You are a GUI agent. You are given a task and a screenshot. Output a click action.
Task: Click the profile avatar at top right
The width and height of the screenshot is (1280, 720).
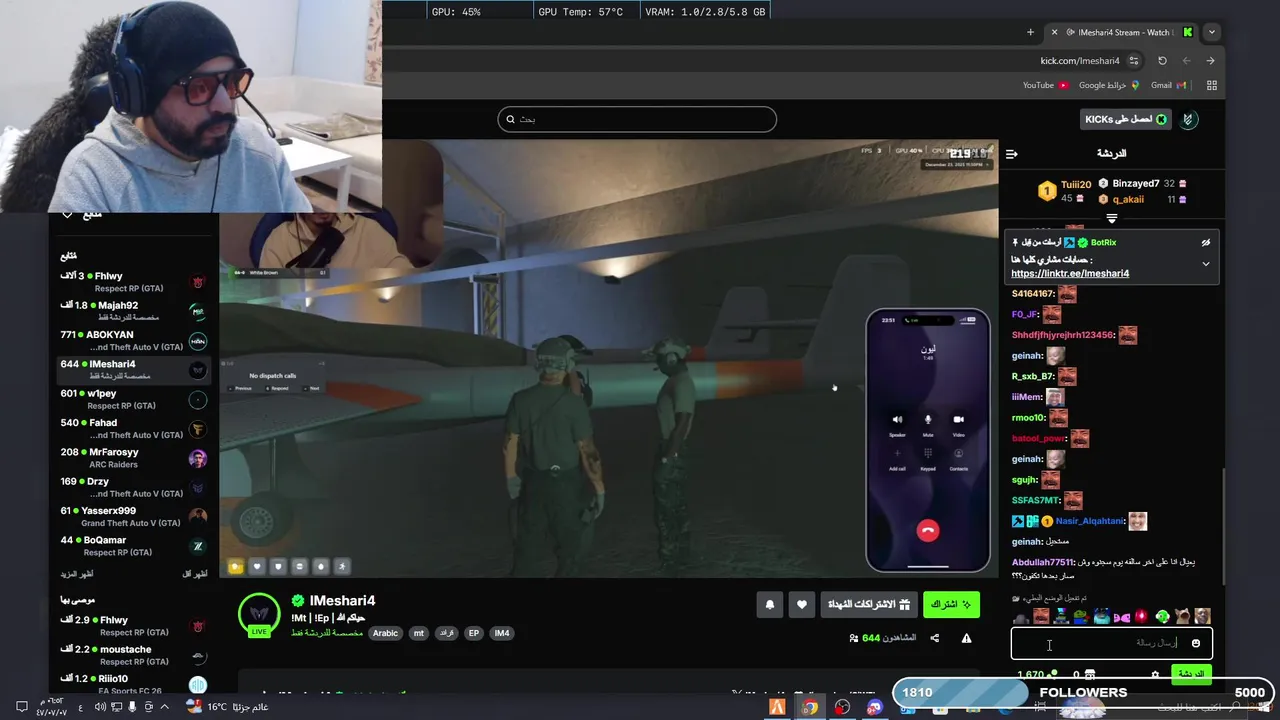click(x=1188, y=119)
